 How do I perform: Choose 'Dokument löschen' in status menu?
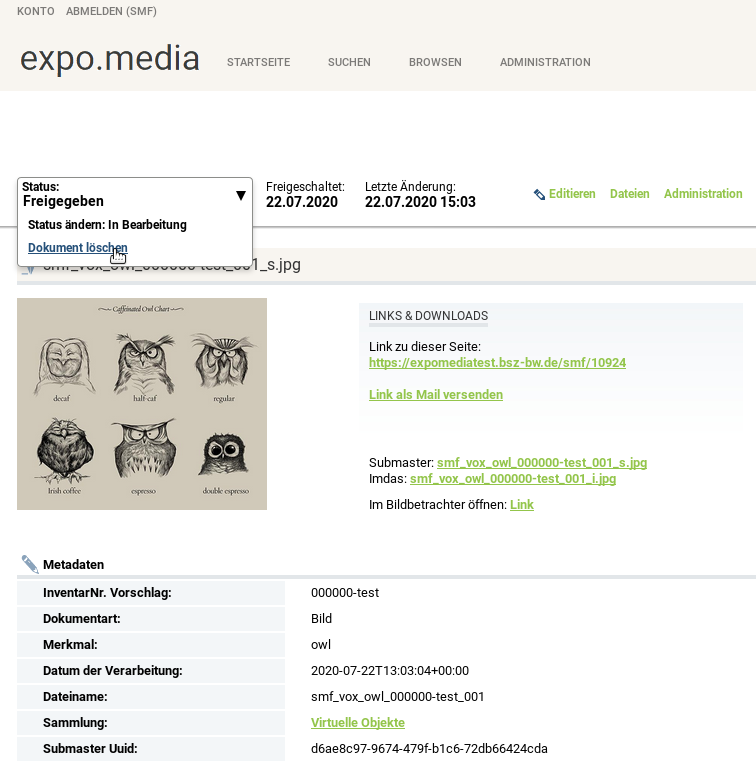coord(78,248)
